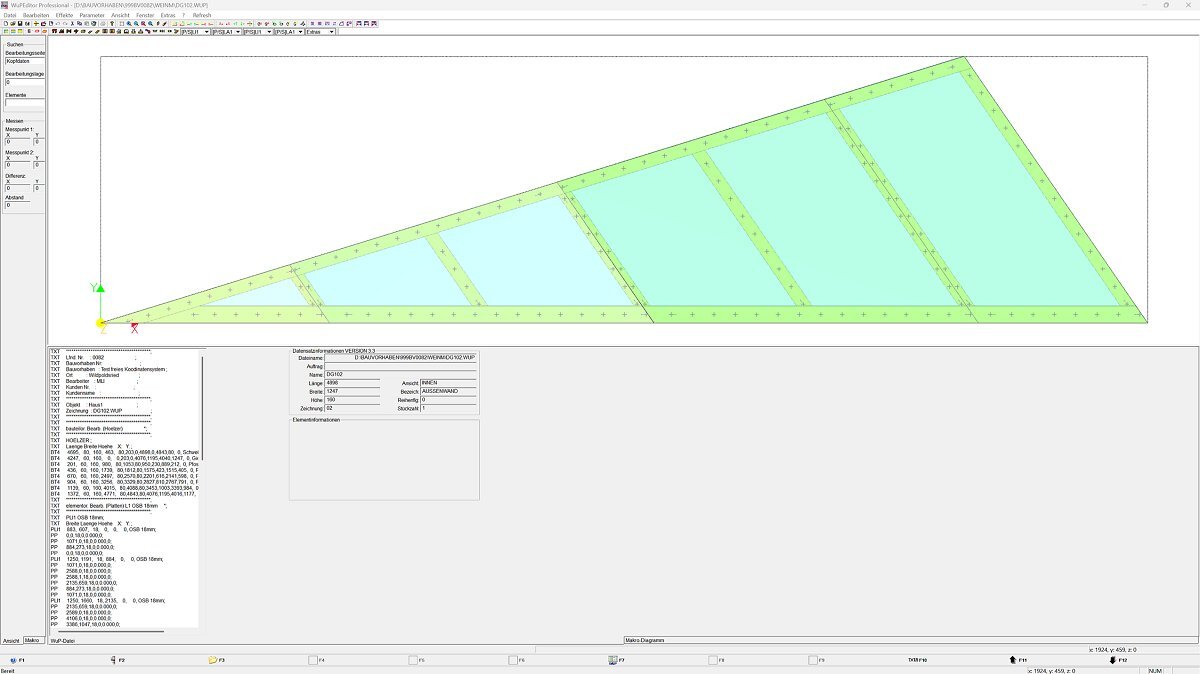This screenshot has height=674, width=1200.
Task: Click the Open file toolbar icon
Action: pos(13,22)
